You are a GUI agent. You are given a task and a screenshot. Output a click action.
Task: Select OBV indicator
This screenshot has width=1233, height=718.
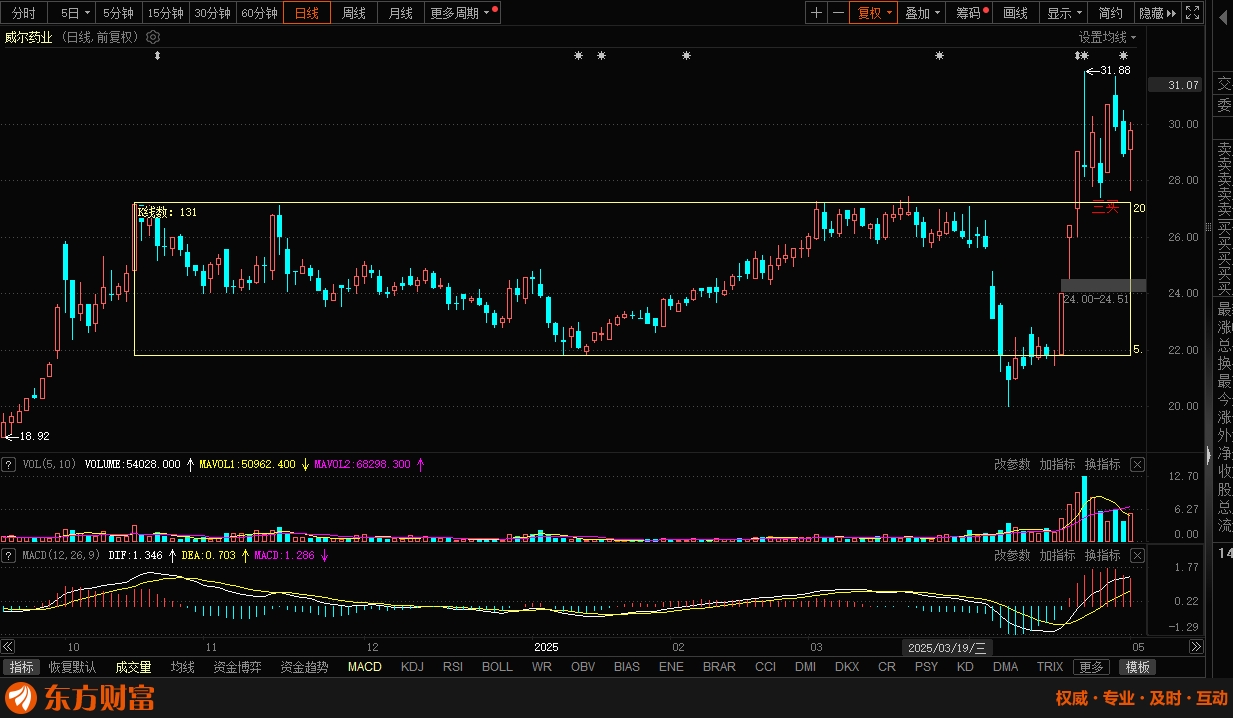(x=583, y=667)
